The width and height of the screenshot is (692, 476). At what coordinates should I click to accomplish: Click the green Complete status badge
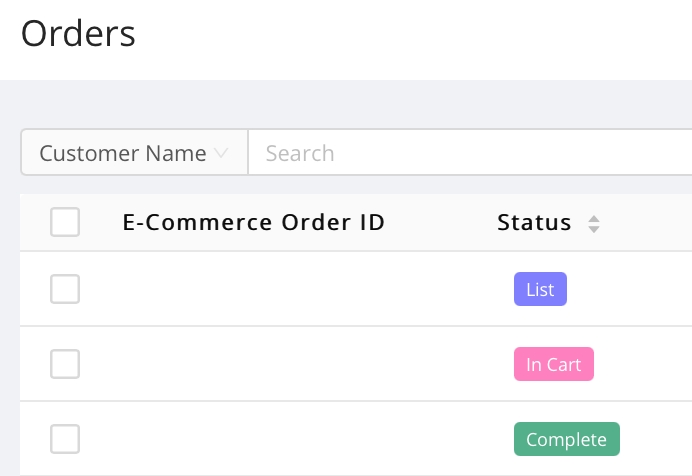[566, 439]
